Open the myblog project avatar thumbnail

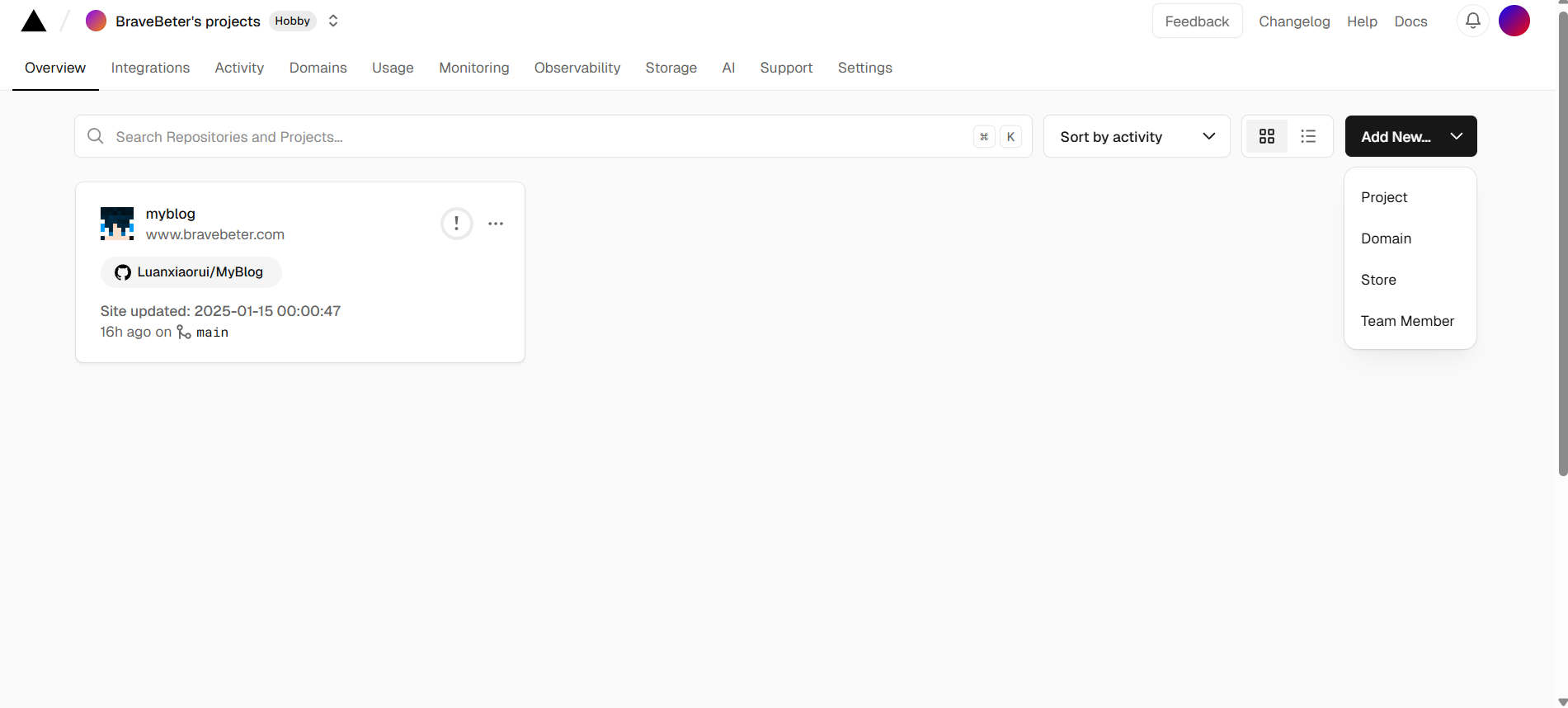(x=117, y=224)
